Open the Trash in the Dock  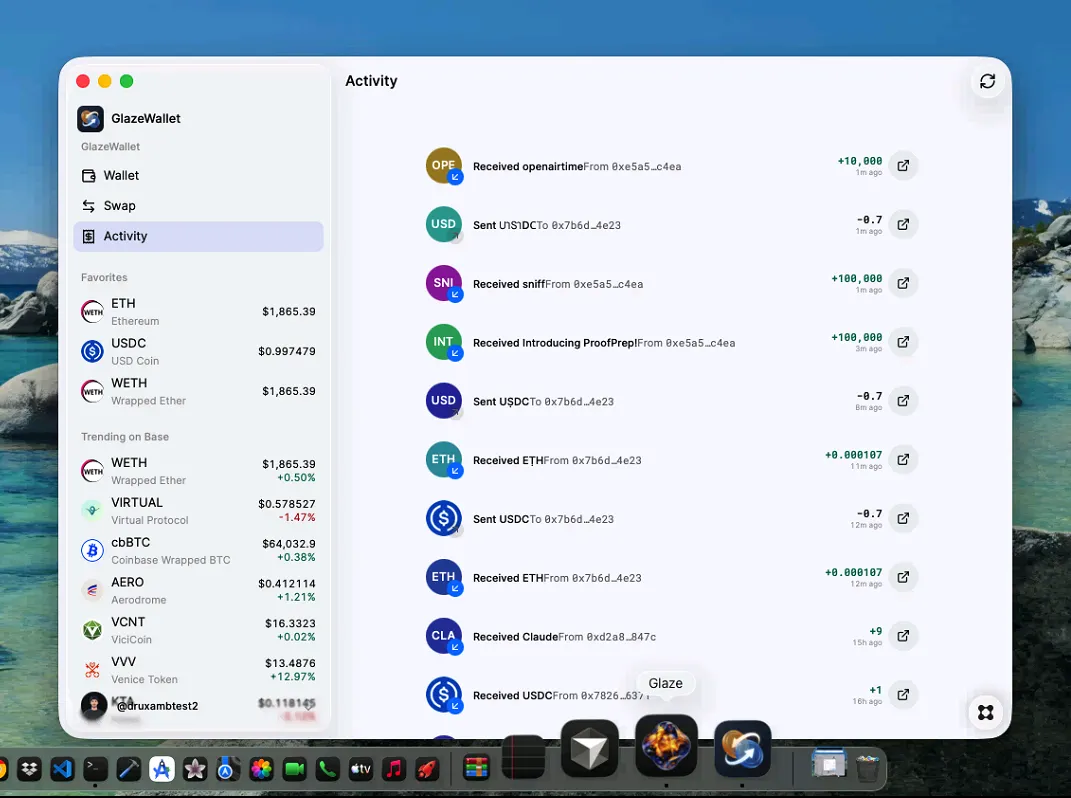867,767
